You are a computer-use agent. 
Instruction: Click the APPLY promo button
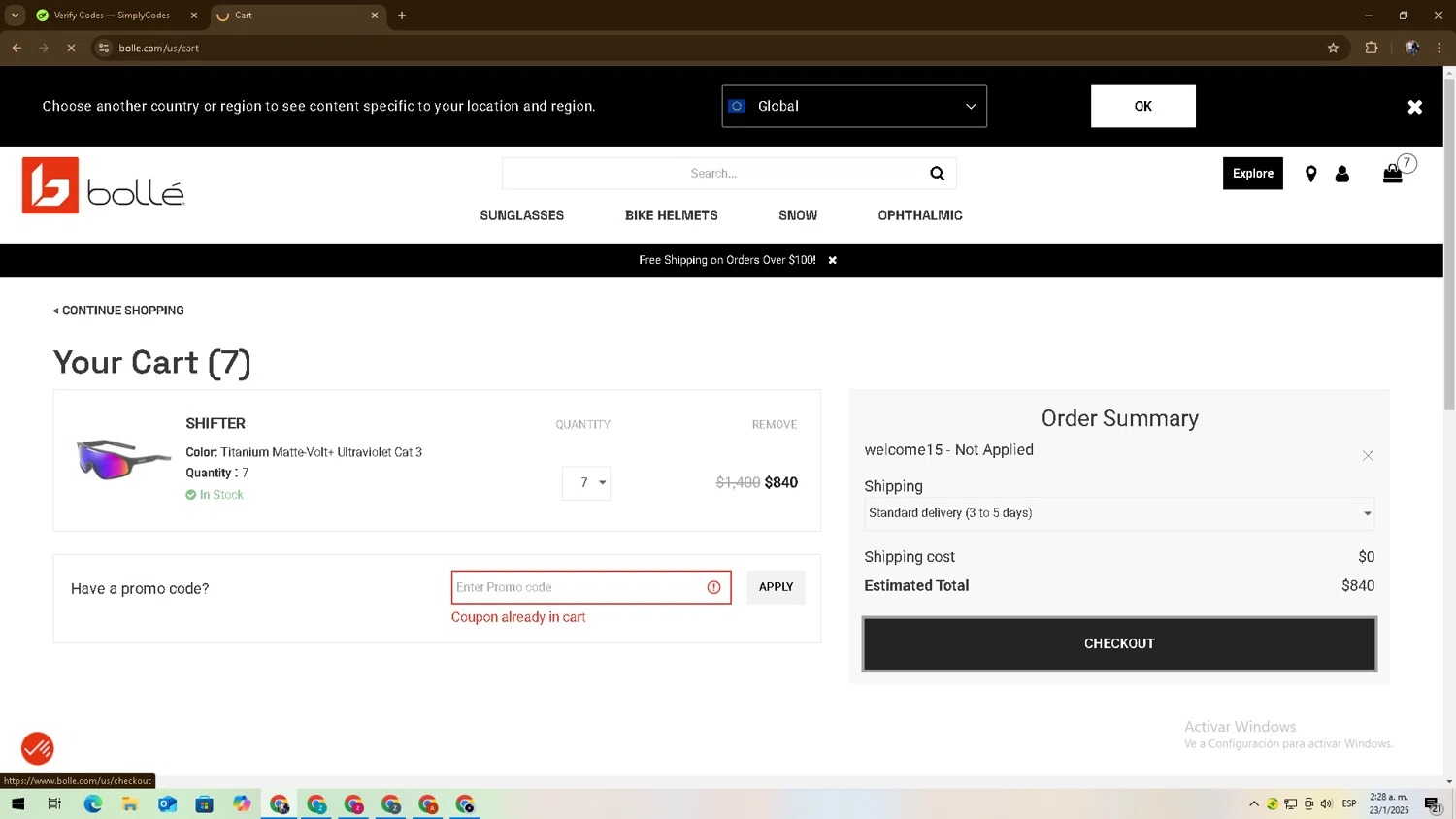pos(776,587)
